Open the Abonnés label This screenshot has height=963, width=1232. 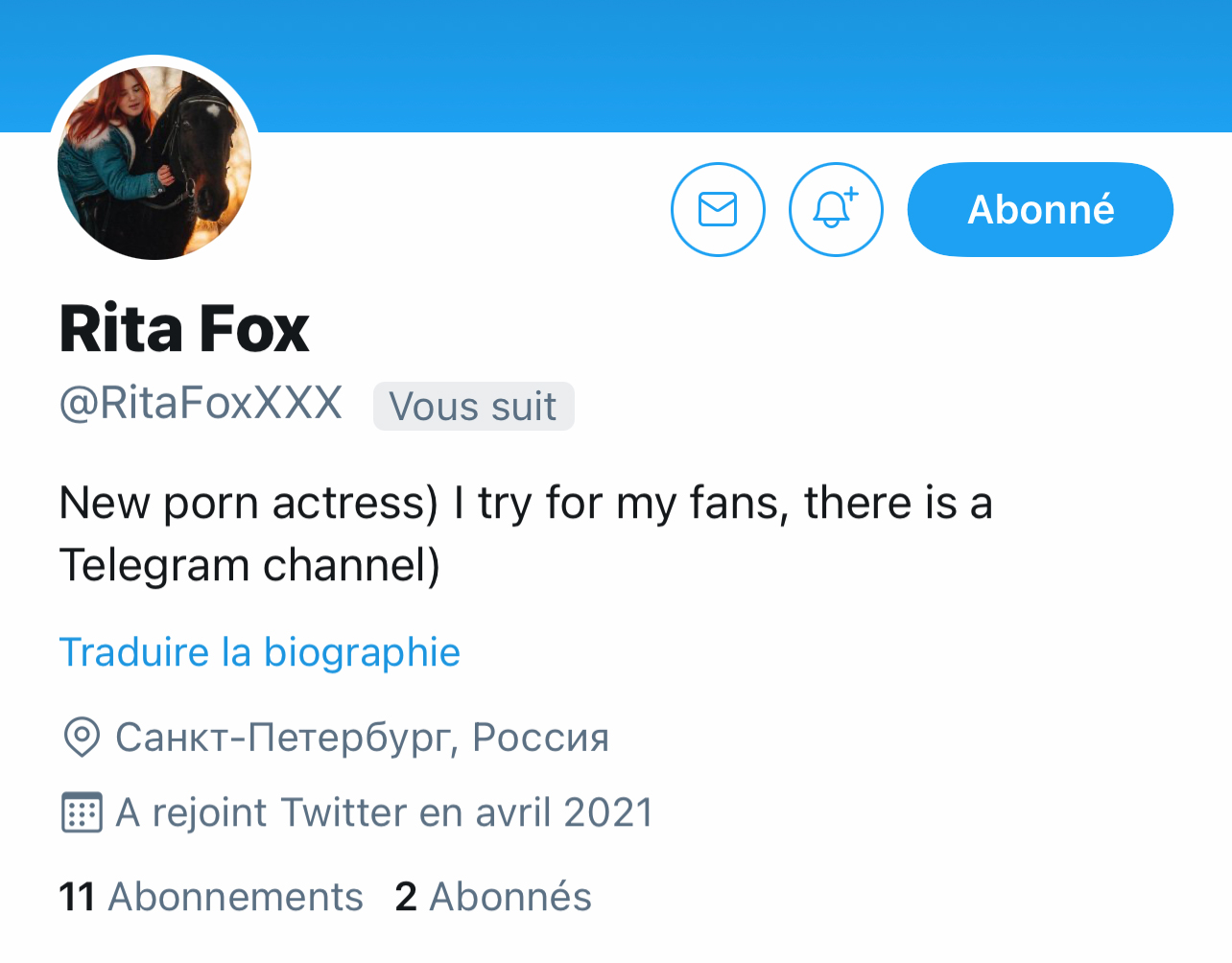click(510, 897)
